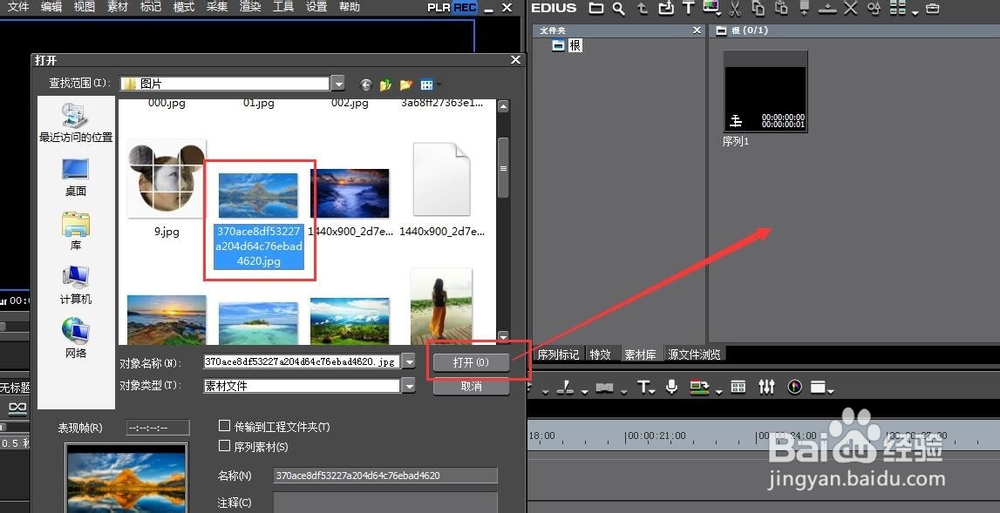The width and height of the screenshot is (1000, 513).
Task: Open the 文件 menu
Action: pyautogui.click(x=17, y=7)
